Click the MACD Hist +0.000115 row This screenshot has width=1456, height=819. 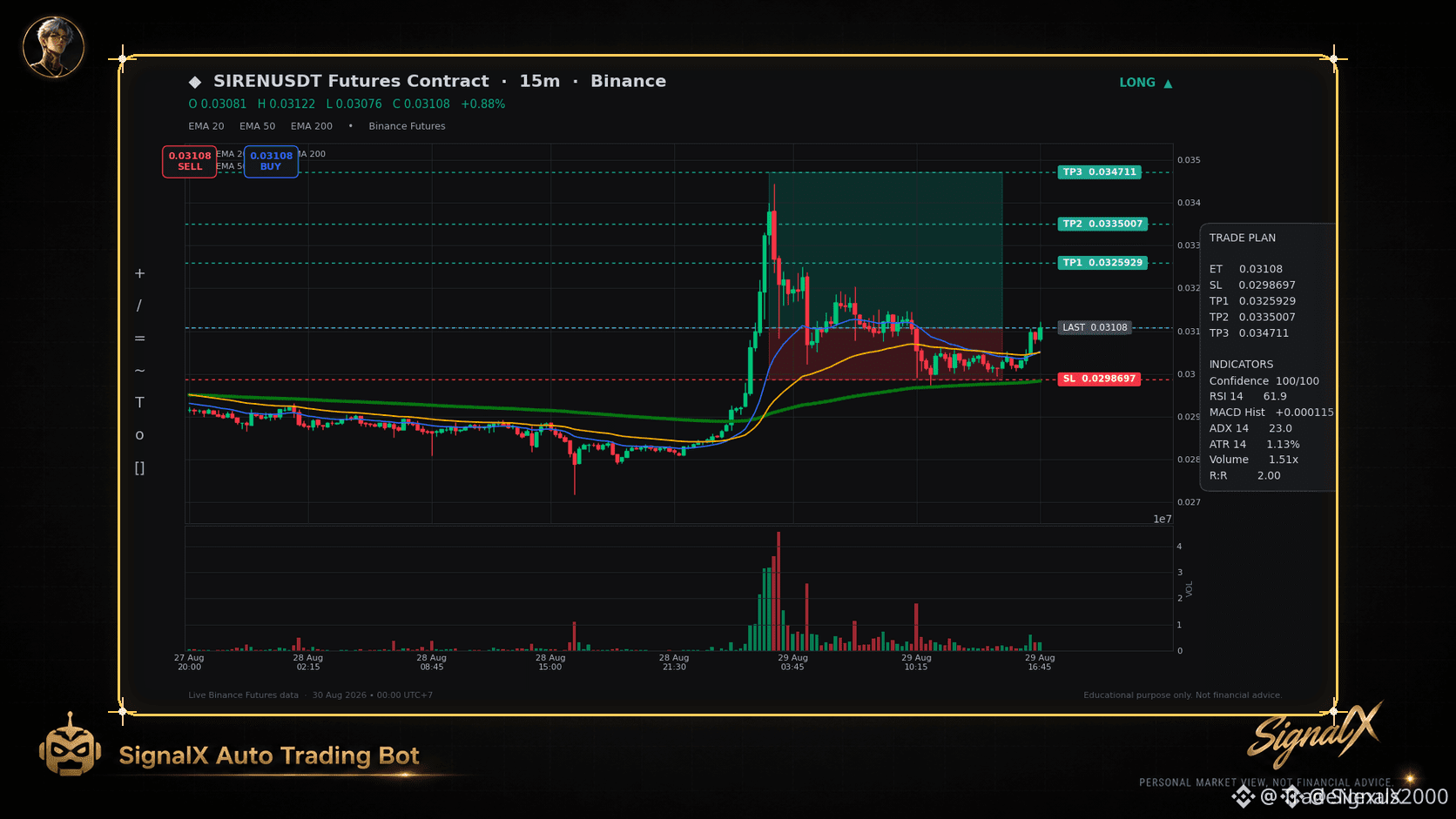[x=1271, y=412]
